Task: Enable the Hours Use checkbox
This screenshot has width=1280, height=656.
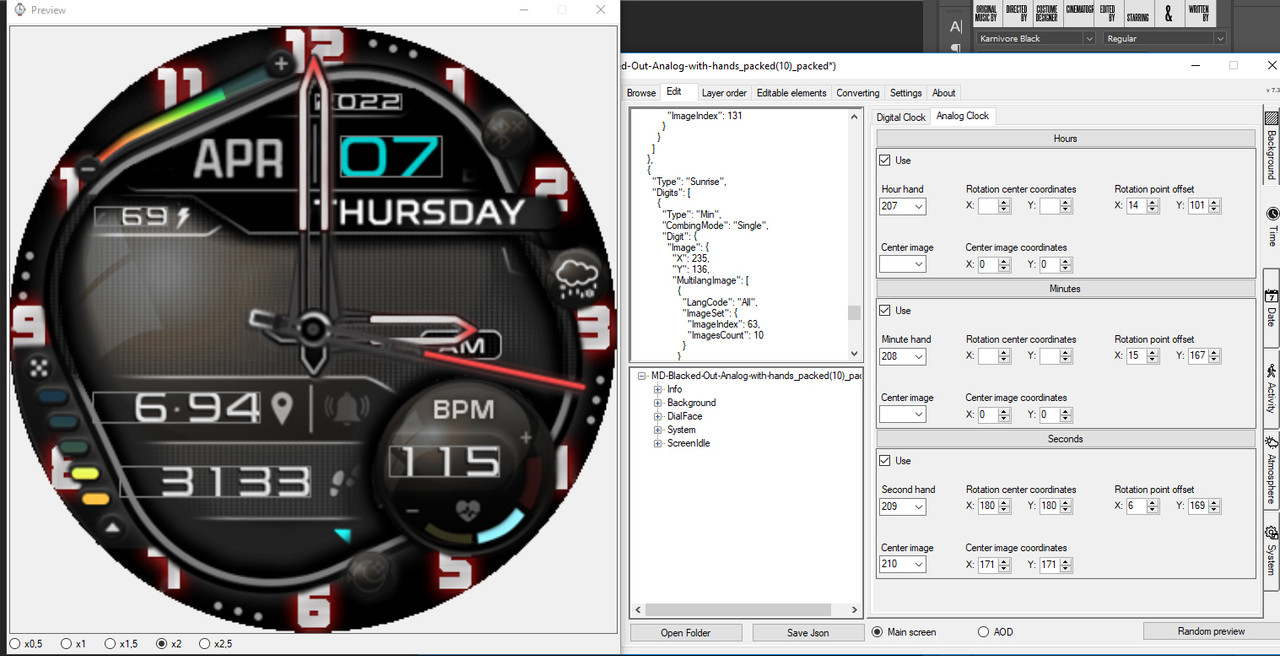Action: (x=885, y=160)
